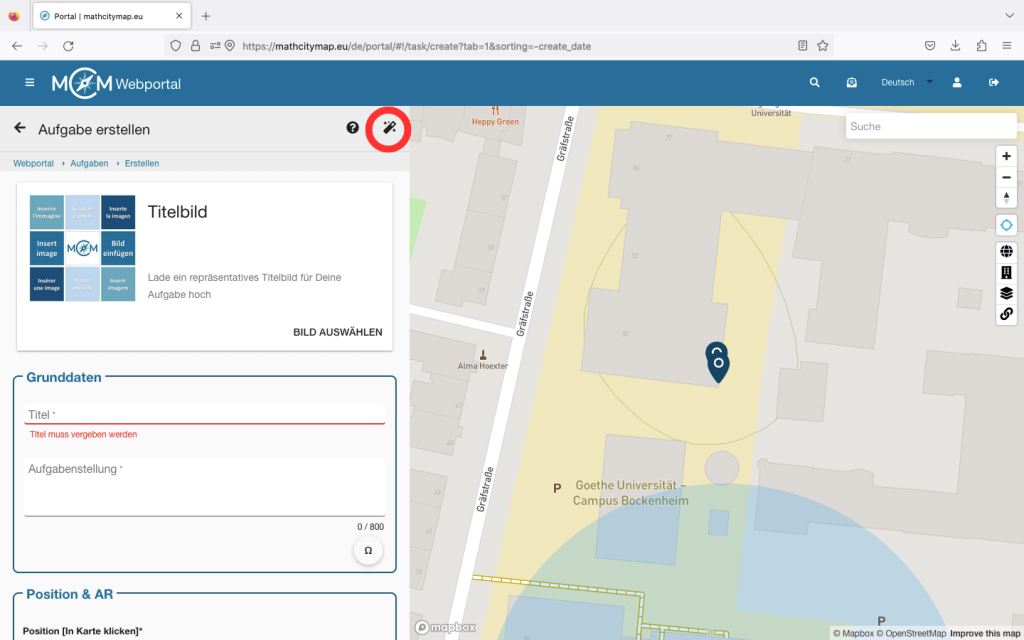Click the magic wand task wizard icon
1024x640 pixels.
pyautogui.click(x=389, y=128)
